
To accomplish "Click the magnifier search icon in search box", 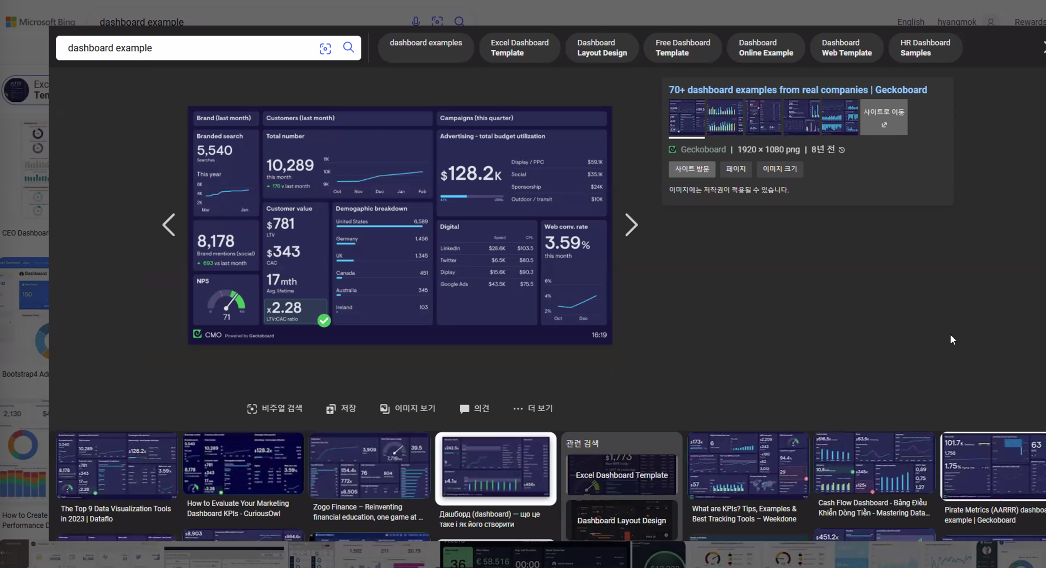I will coord(348,47).
